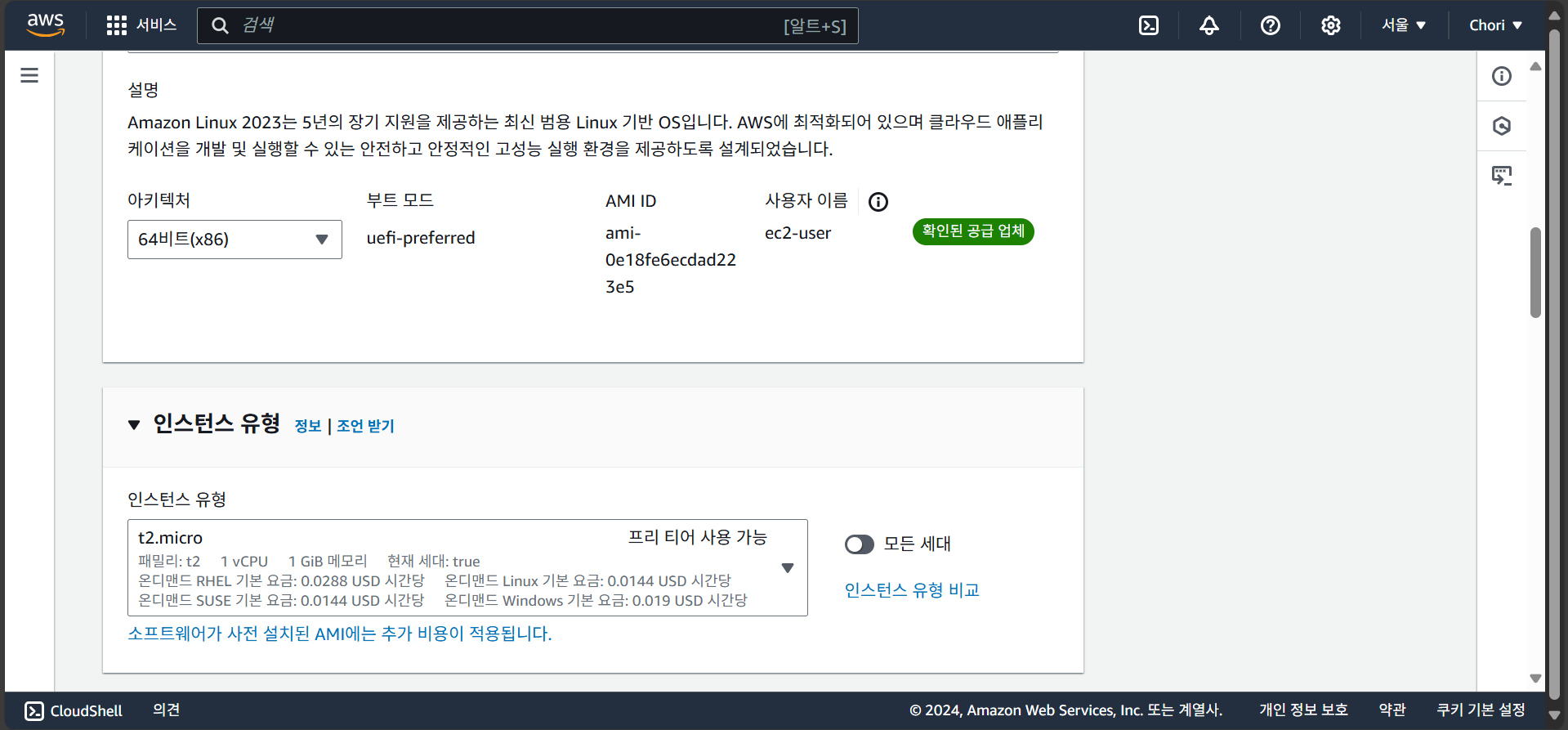This screenshot has height=730, width=1568.
Task: Open the 서울 region dropdown
Action: click(x=1404, y=25)
